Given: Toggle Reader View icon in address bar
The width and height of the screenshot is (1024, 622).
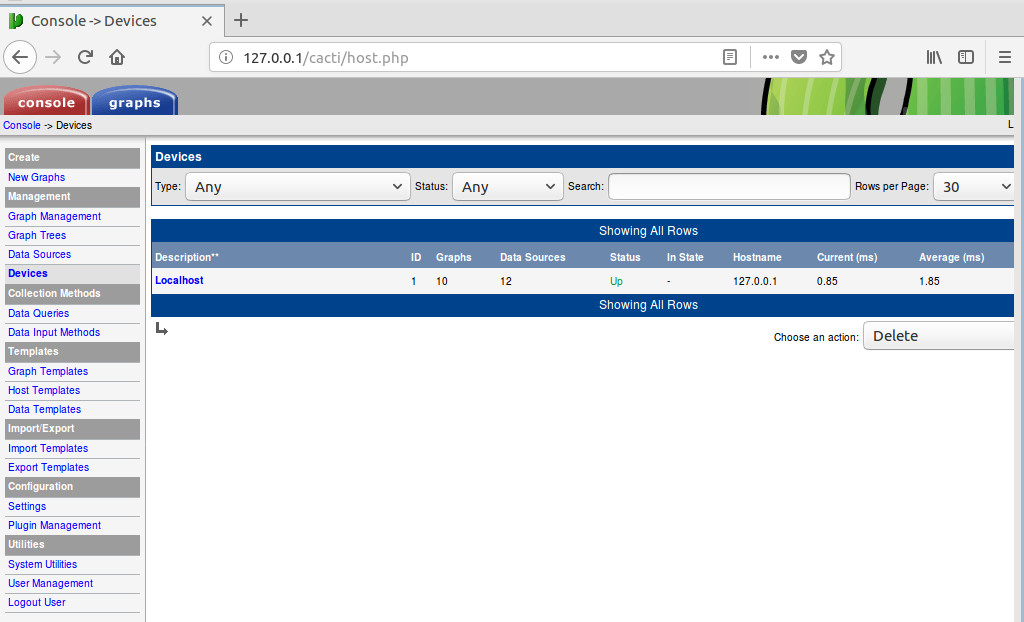Looking at the screenshot, I should 730,57.
